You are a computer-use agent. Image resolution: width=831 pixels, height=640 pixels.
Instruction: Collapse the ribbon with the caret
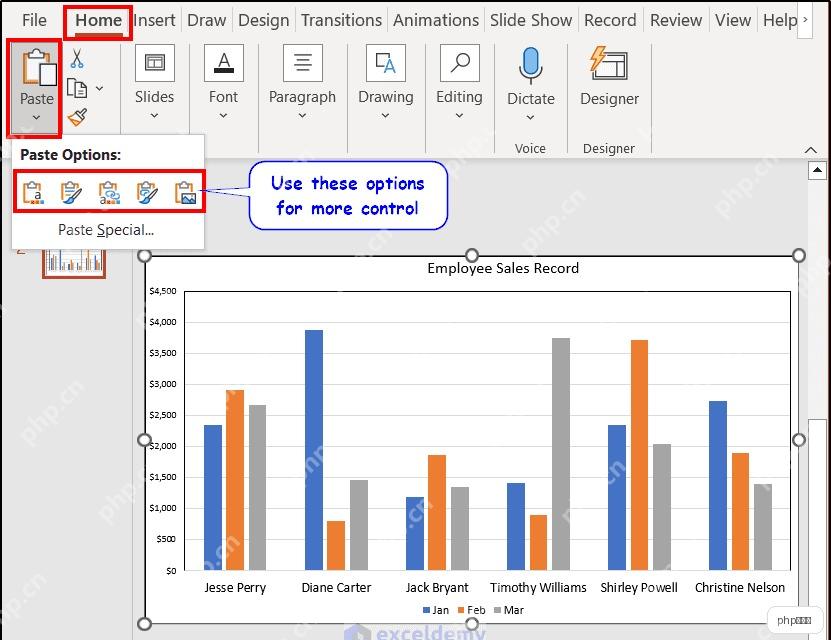(810, 150)
